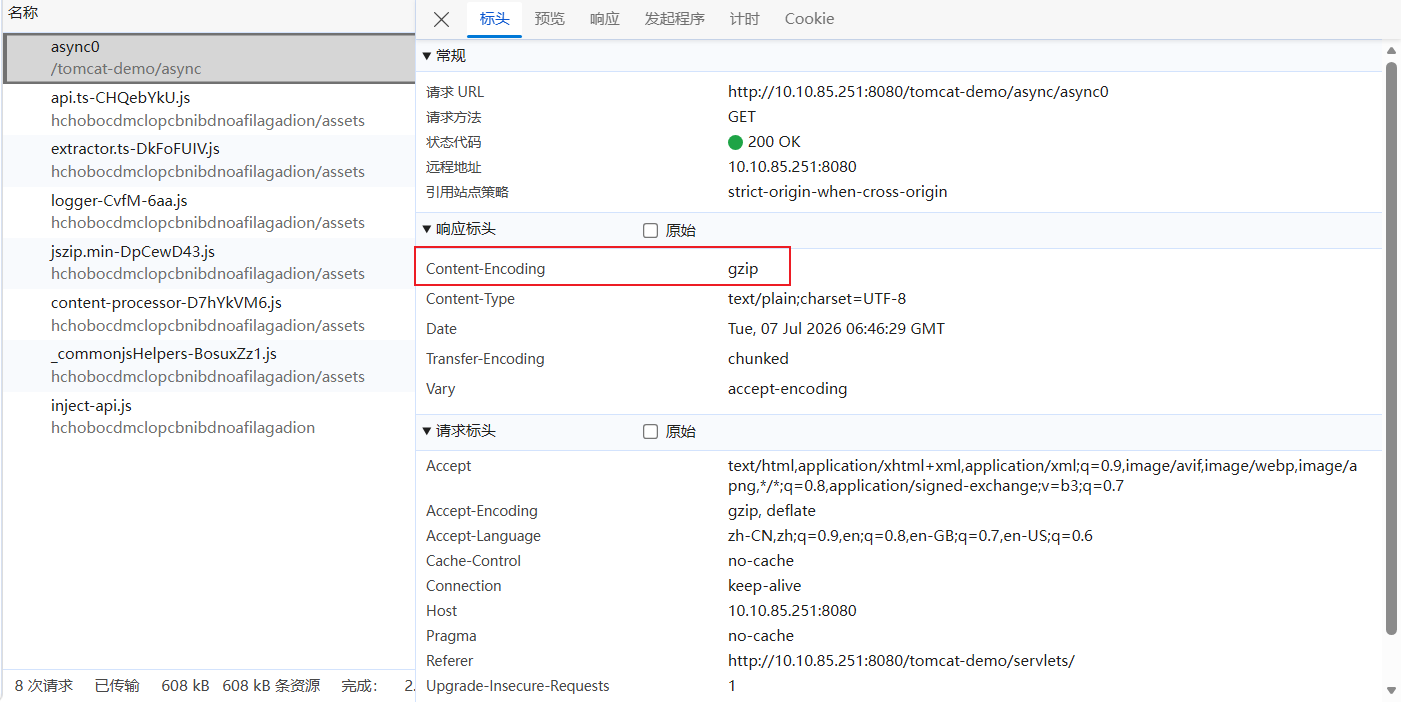Click the scrollbar up arrow
Screen dimensions: 1406x705
click(x=1391, y=50)
